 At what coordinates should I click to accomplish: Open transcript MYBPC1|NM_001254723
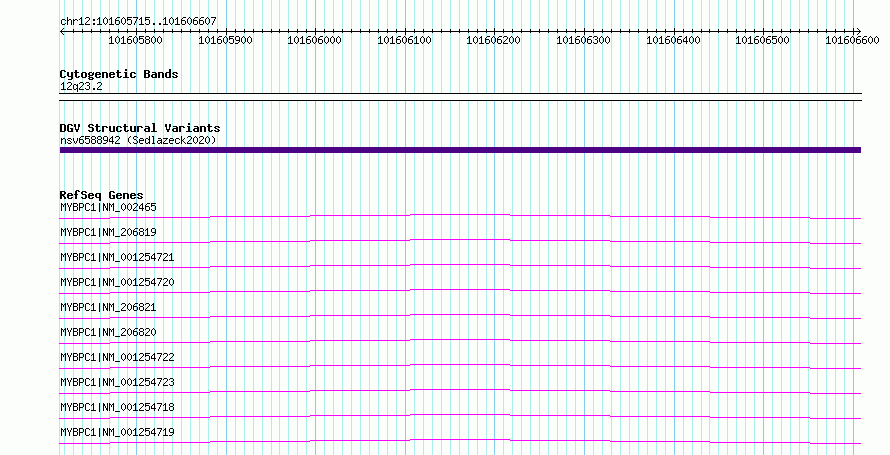[x=117, y=382]
